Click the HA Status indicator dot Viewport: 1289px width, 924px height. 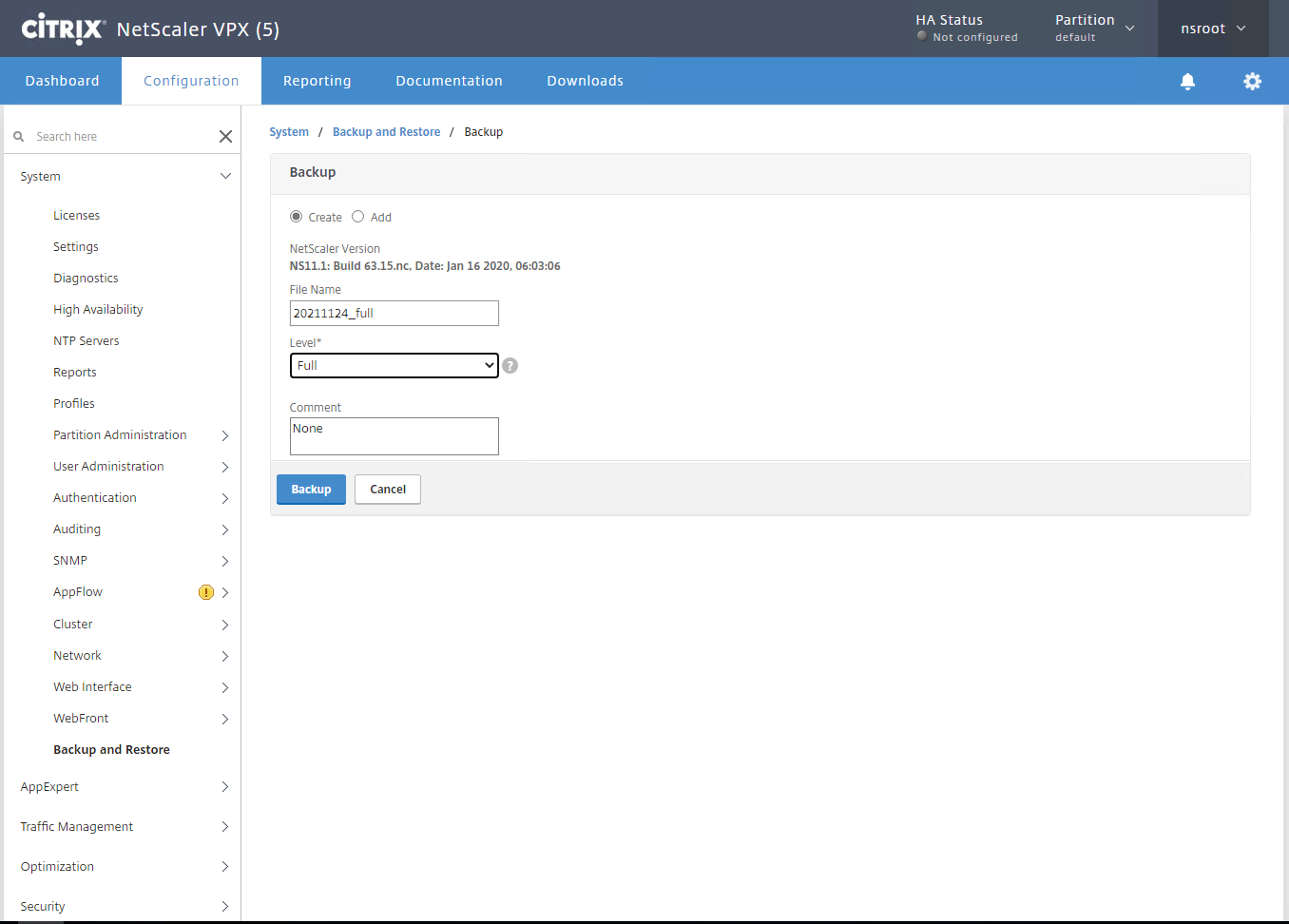[922, 36]
